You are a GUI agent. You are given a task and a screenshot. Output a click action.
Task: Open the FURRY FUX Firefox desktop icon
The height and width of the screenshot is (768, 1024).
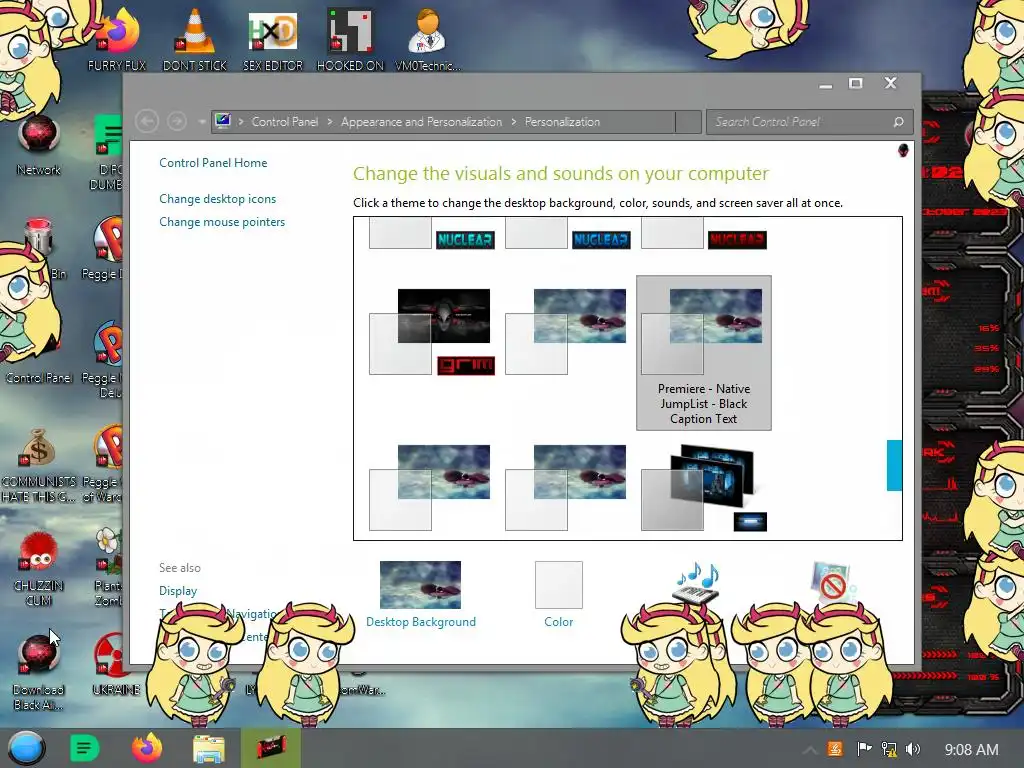coord(117,39)
